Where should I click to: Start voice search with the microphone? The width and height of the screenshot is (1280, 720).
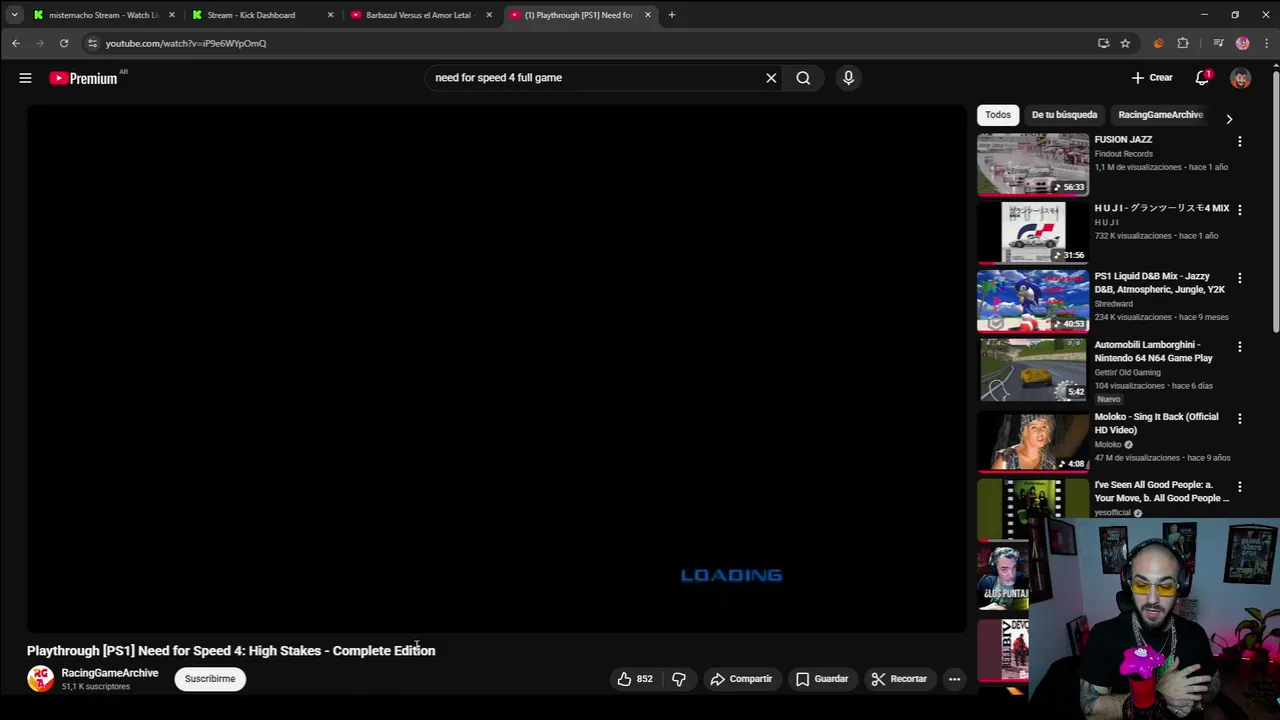[848, 78]
